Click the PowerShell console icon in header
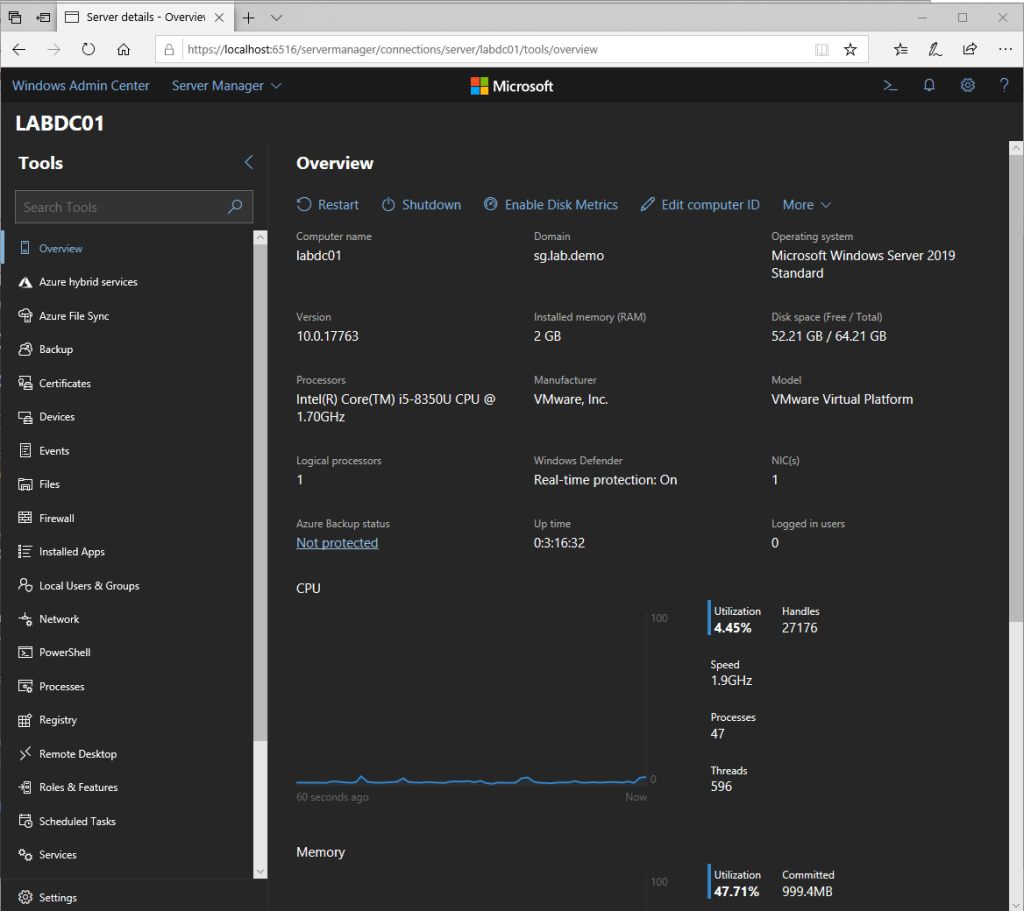1024x911 pixels. pos(889,86)
